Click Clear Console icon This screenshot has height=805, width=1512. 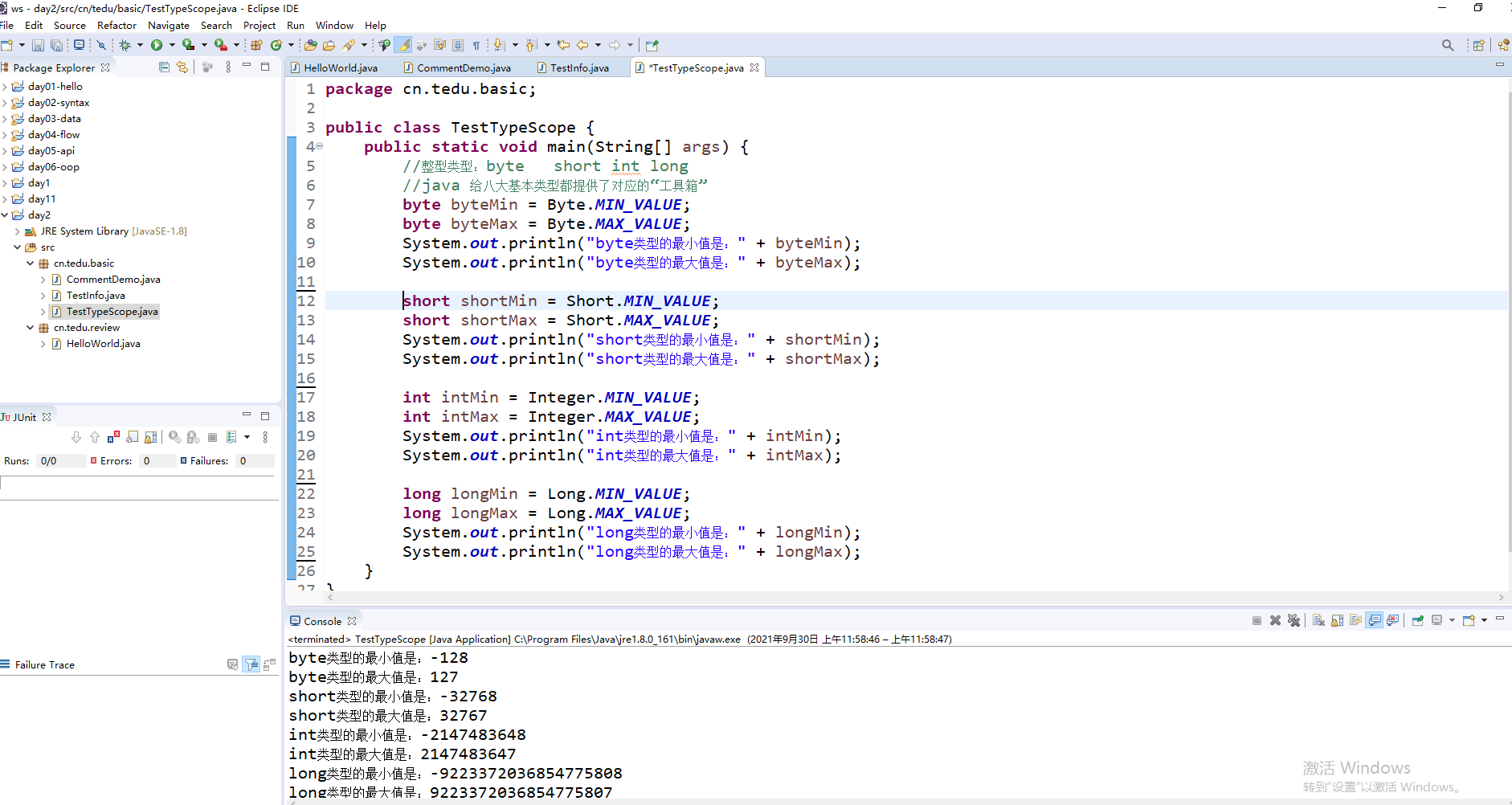pos(1318,620)
